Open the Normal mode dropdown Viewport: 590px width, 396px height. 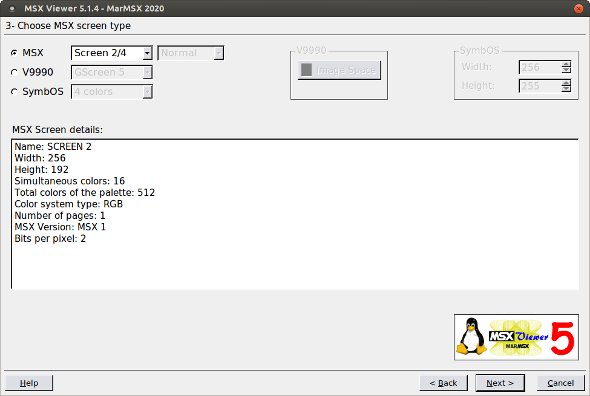190,53
